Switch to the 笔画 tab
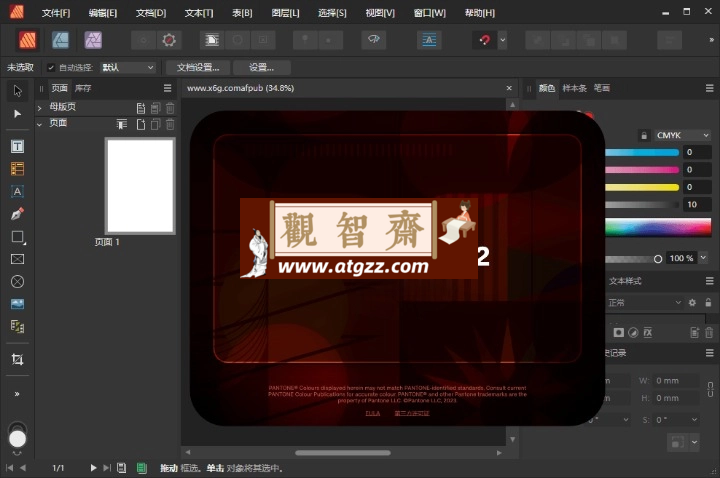720x478 pixels. [x=602, y=88]
